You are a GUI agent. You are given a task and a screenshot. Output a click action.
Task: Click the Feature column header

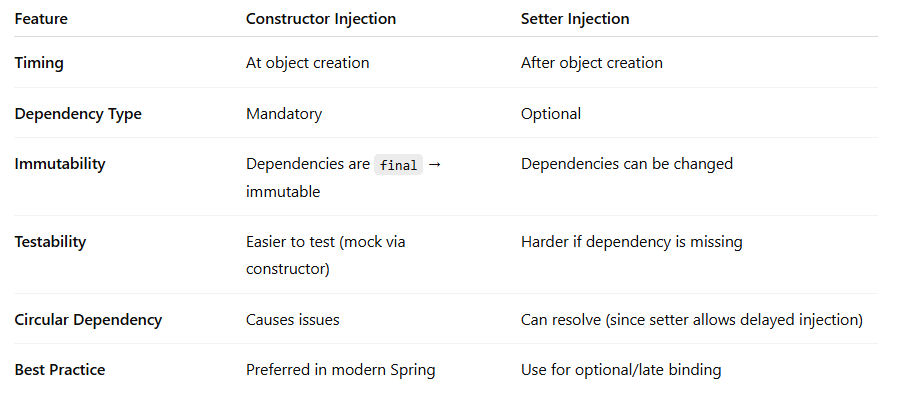click(x=41, y=19)
